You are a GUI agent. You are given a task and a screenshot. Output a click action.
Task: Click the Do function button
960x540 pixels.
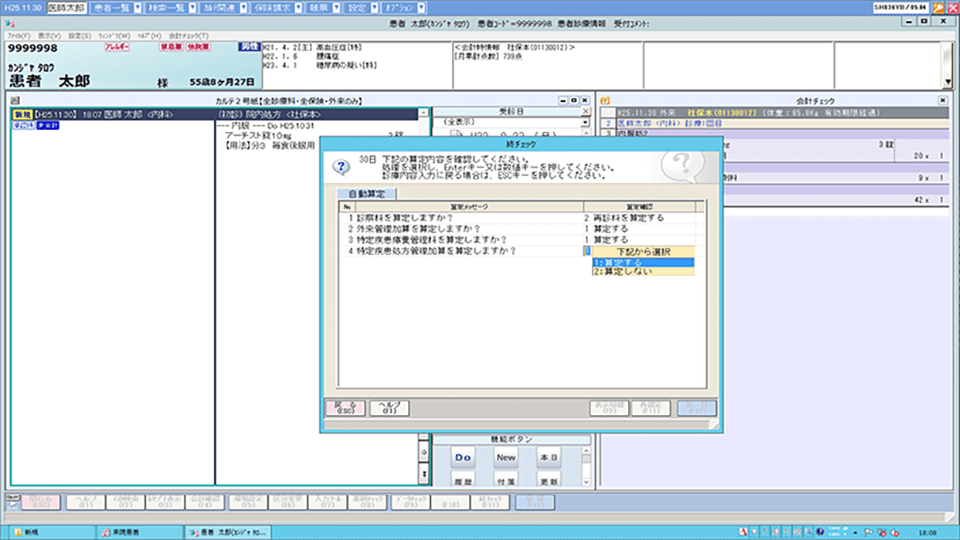pos(463,457)
